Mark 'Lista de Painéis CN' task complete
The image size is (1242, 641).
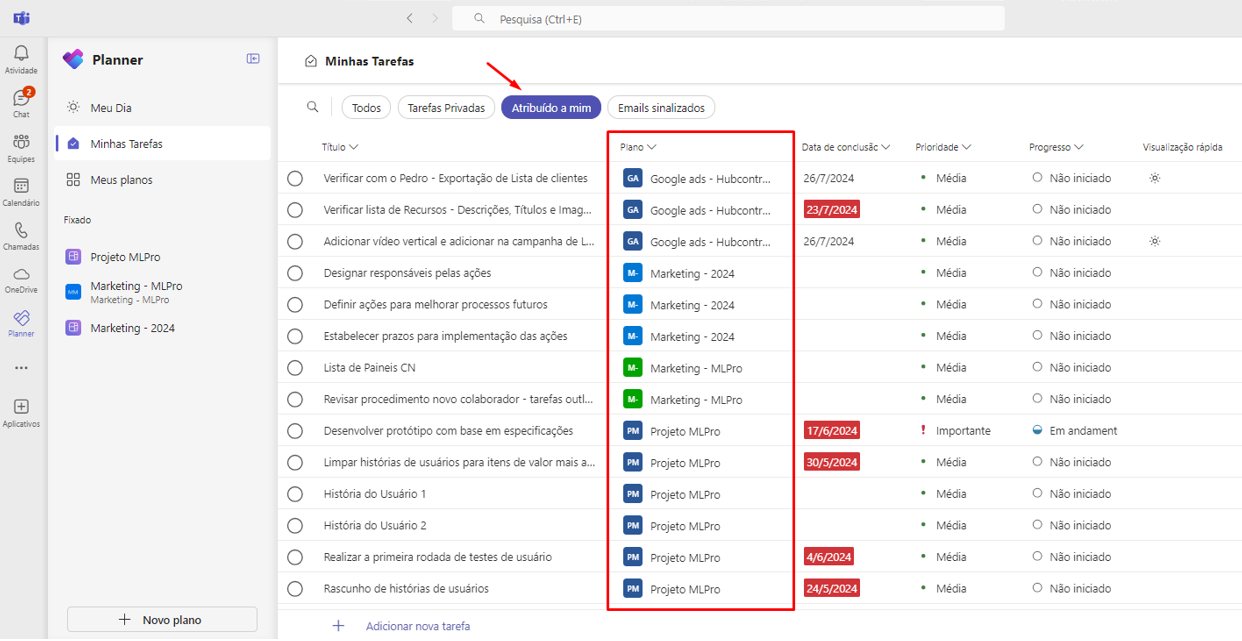pos(295,368)
